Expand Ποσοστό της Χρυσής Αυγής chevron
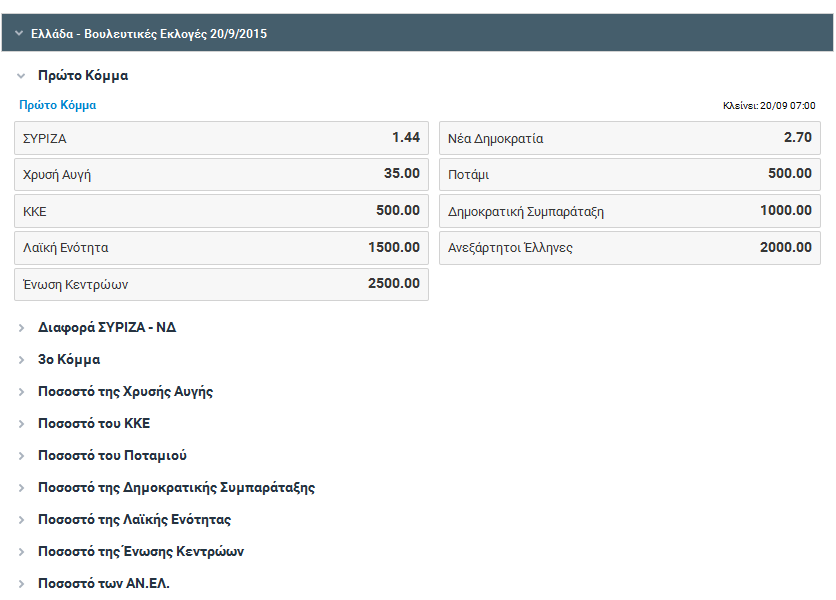 point(21,391)
